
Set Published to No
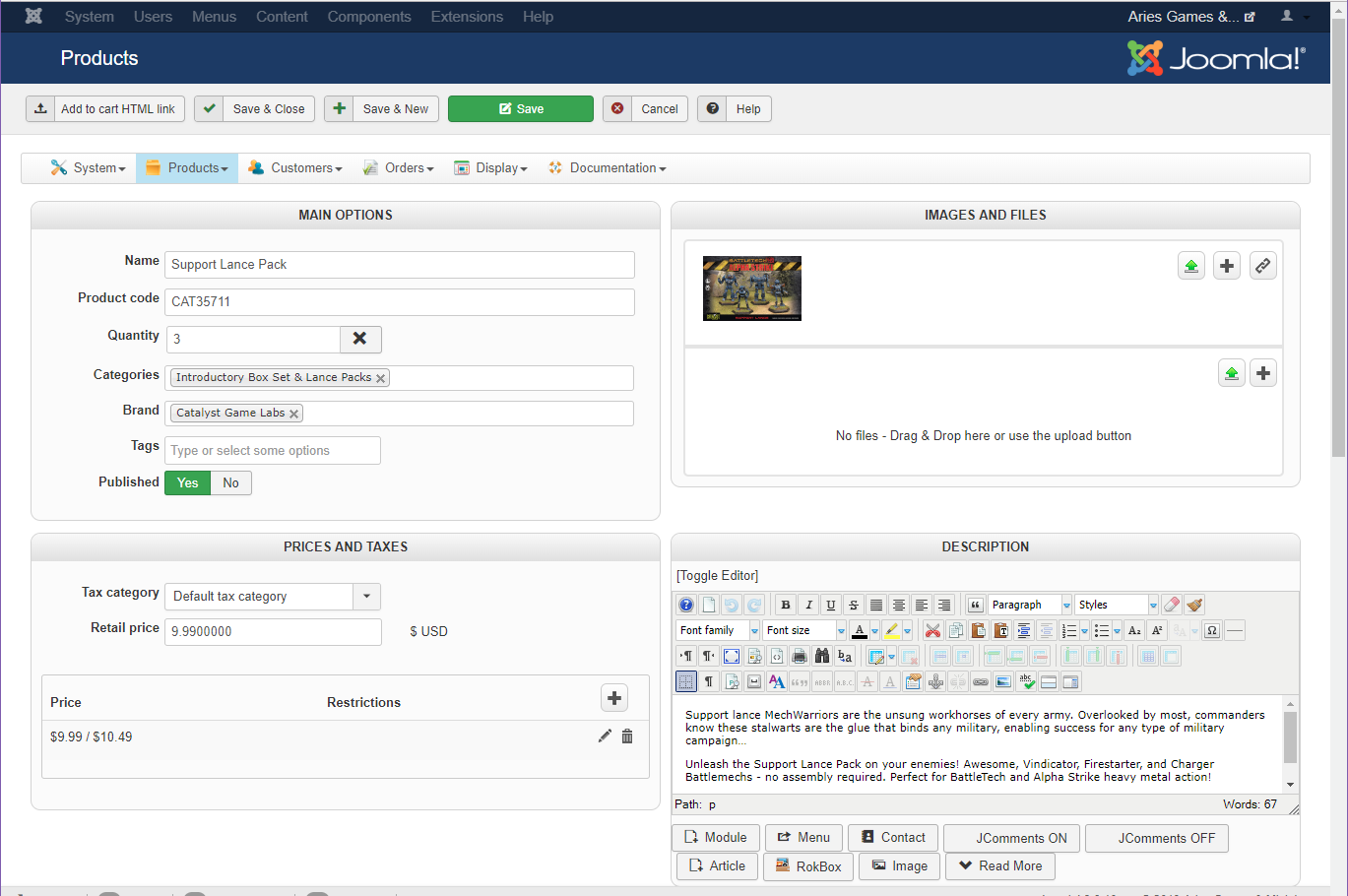[x=231, y=482]
